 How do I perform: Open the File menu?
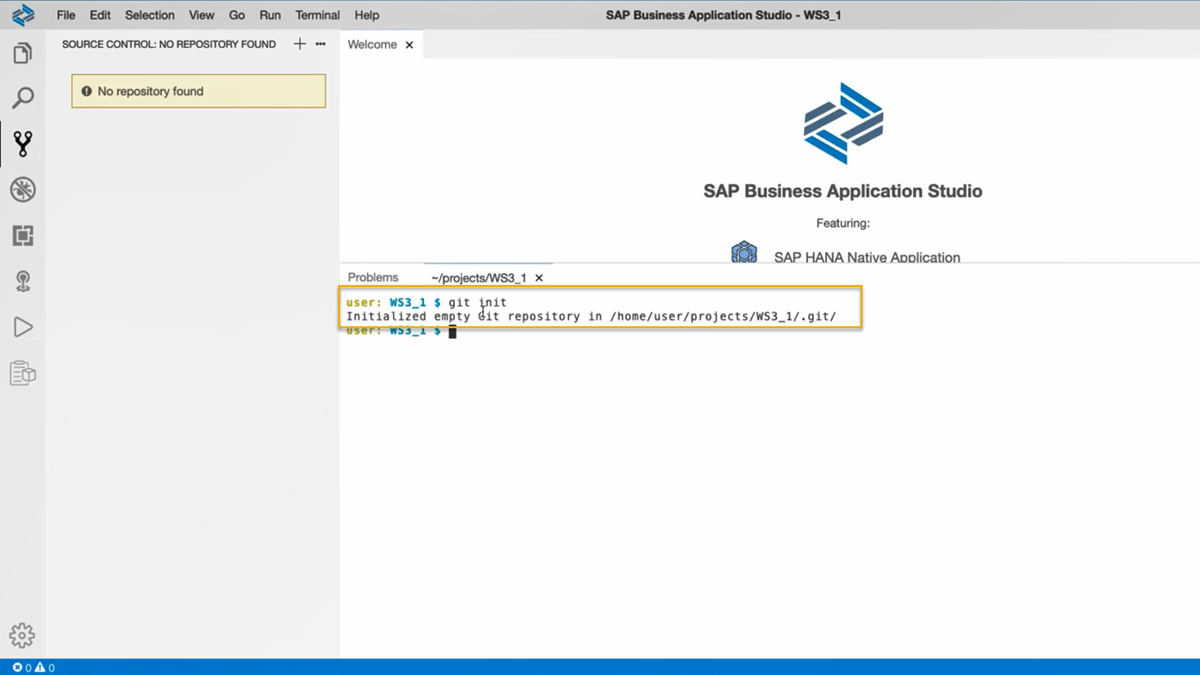(x=66, y=15)
